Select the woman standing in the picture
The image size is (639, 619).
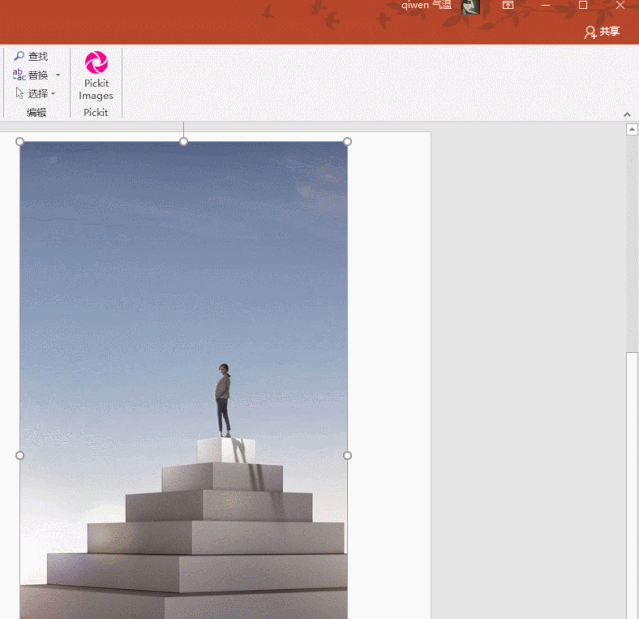tap(223, 400)
